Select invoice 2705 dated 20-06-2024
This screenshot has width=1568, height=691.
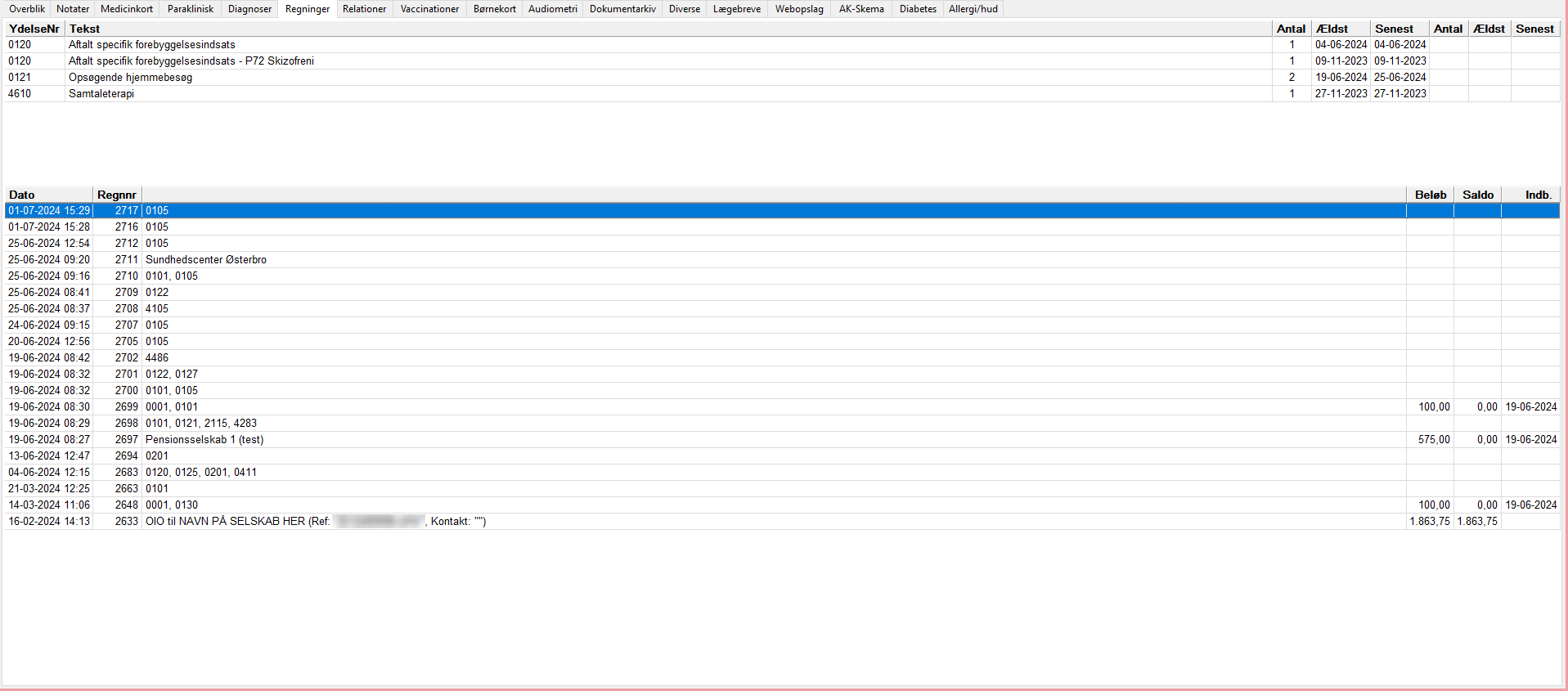[782, 342]
